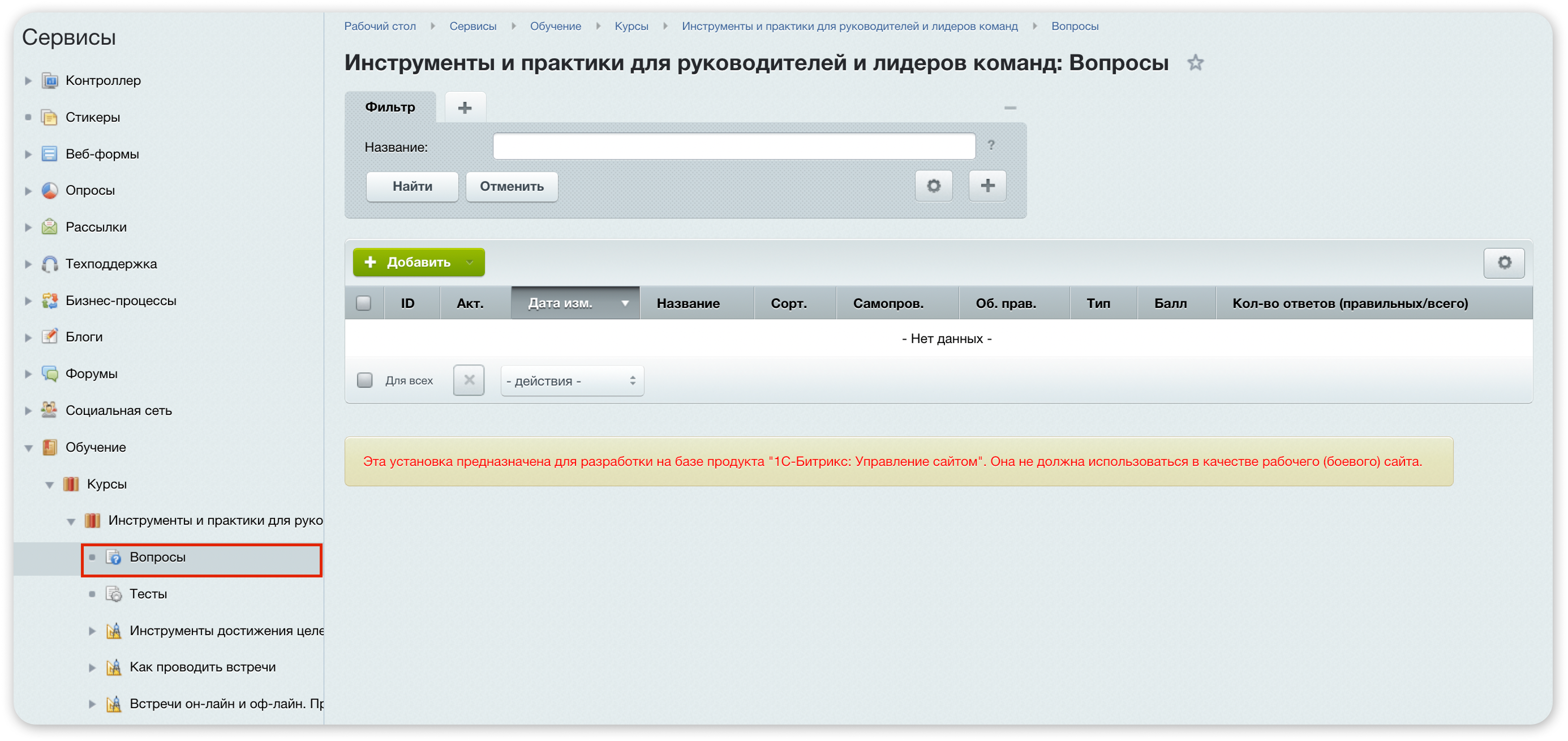Image resolution: width=1568 pixels, height=741 pixels.
Task: Add a new filter tab with plus
Action: coord(465,108)
